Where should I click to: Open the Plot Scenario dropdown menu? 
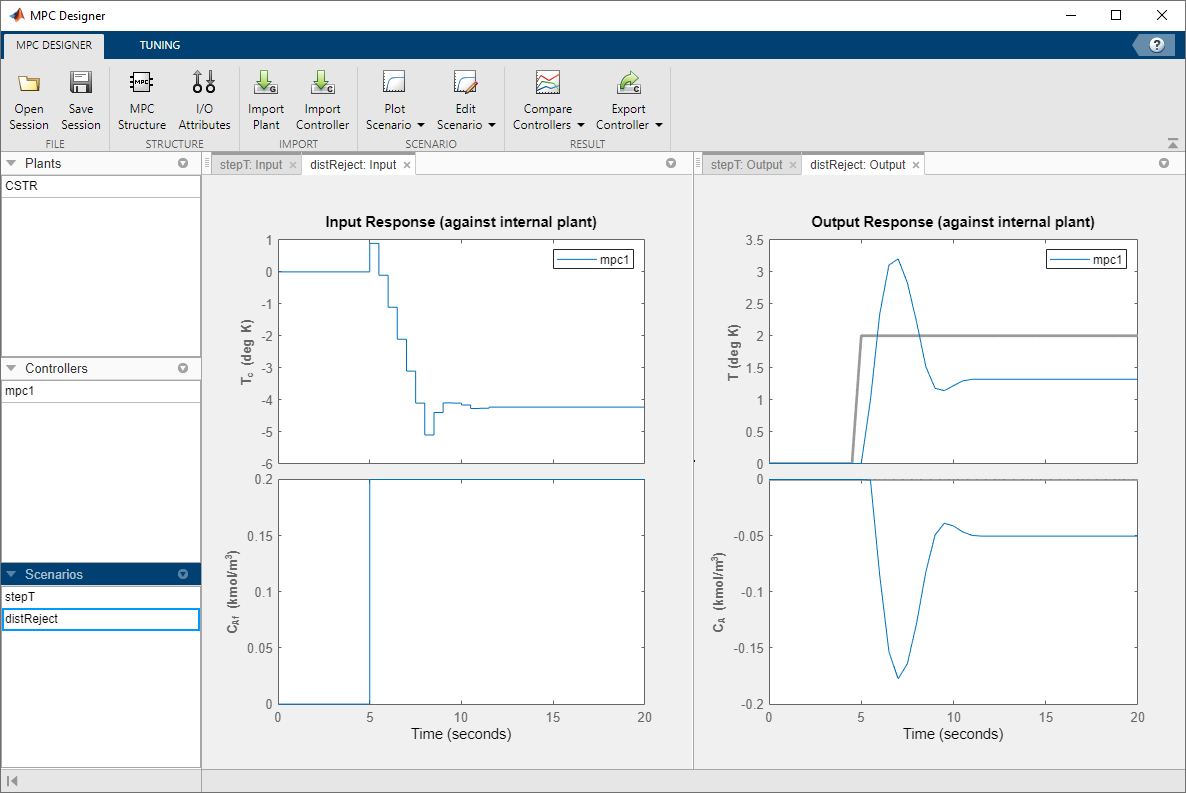(421, 126)
